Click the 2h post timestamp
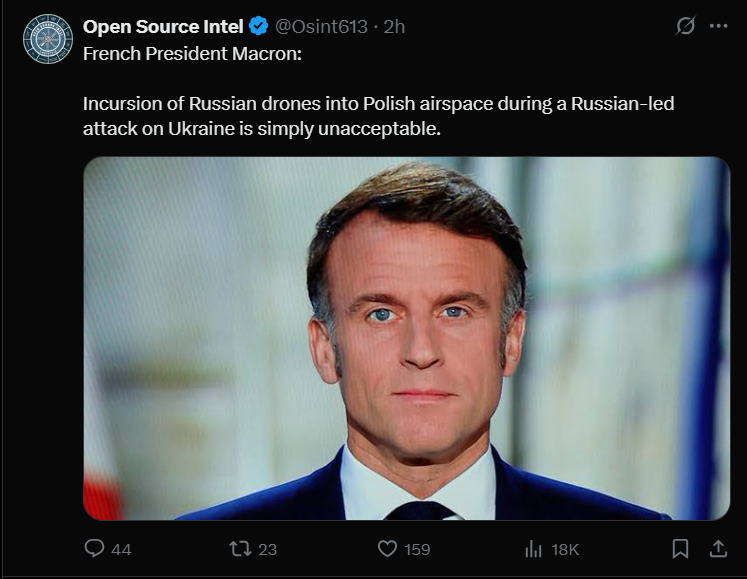 click(393, 27)
